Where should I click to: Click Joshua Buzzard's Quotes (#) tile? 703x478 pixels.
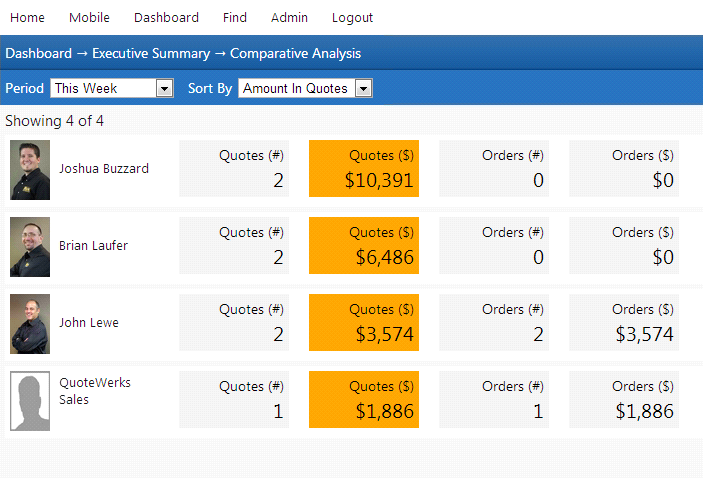pos(234,169)
